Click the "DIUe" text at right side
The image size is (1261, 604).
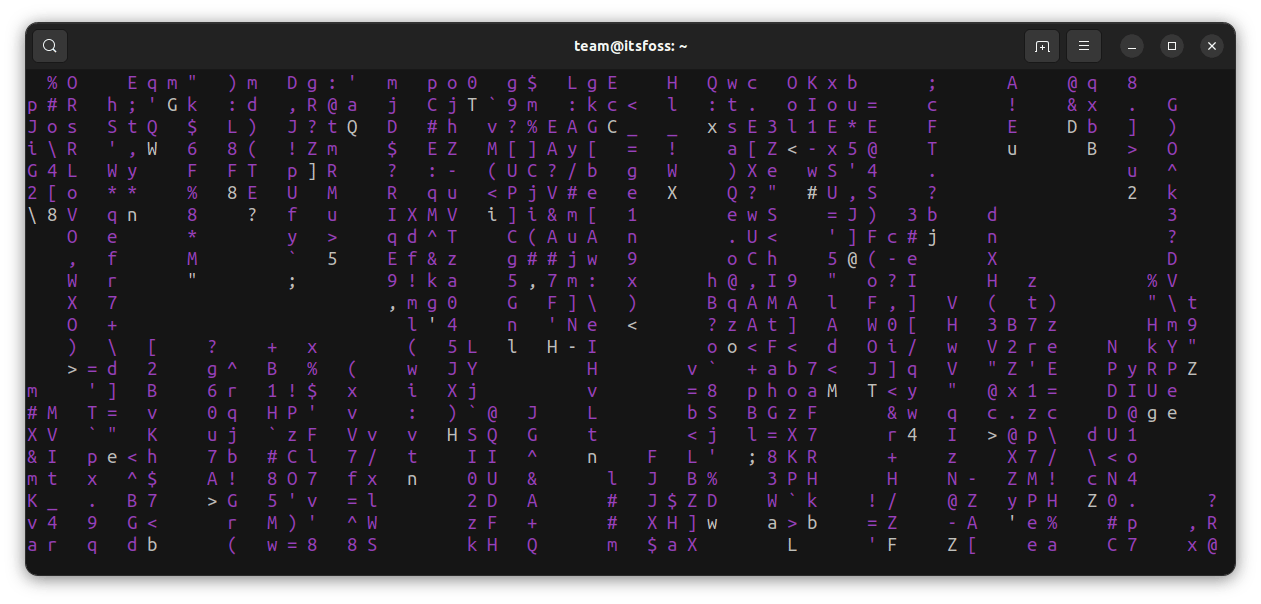pos(1142,391)
